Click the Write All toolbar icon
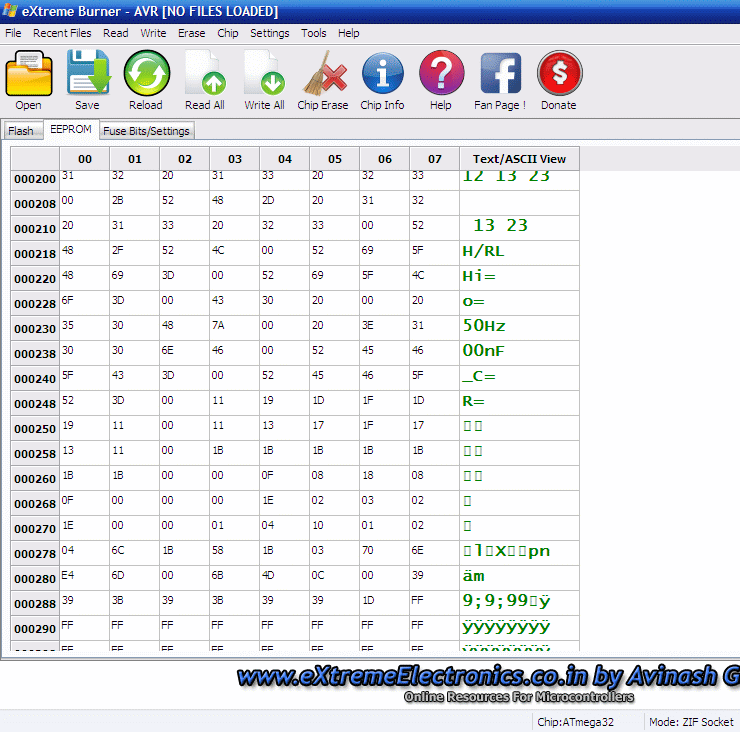Viewport: 740px width, 732px height. tap(264, 75)
